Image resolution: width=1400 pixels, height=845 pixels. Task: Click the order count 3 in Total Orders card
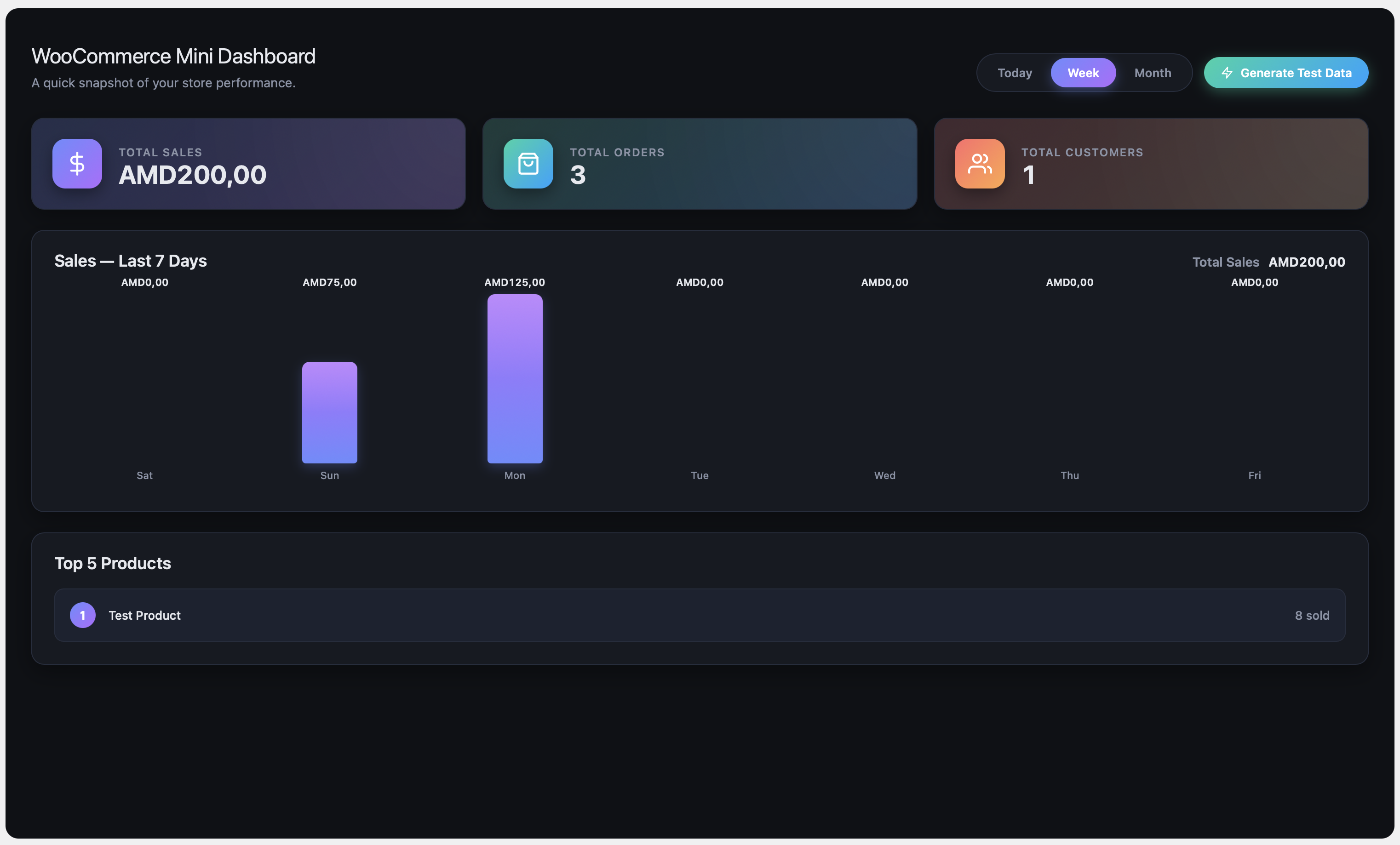(578, 175)
